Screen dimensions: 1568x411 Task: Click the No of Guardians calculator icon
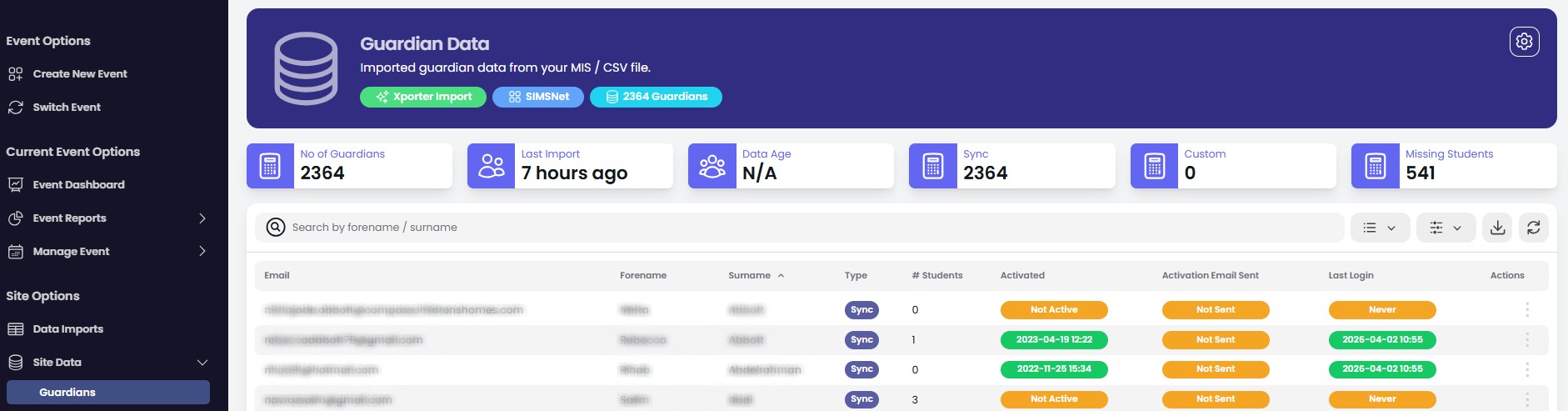tap(270, 166)
